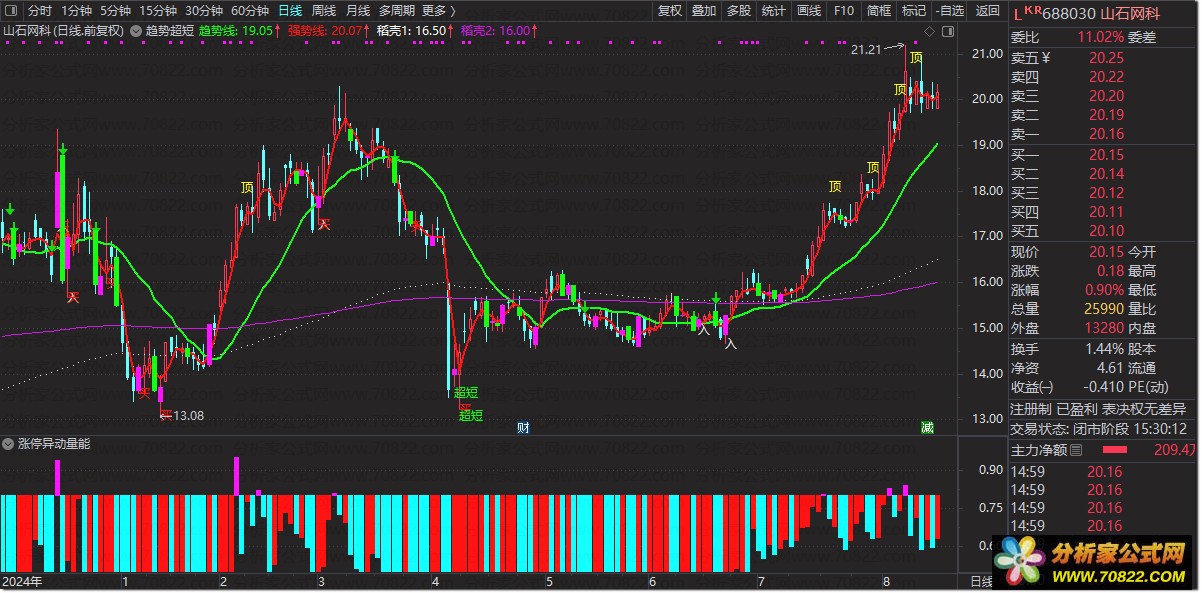1202x593 pixels.
Task: Click the KR badge next to the stock code
Action: (x=1031, y=10)
